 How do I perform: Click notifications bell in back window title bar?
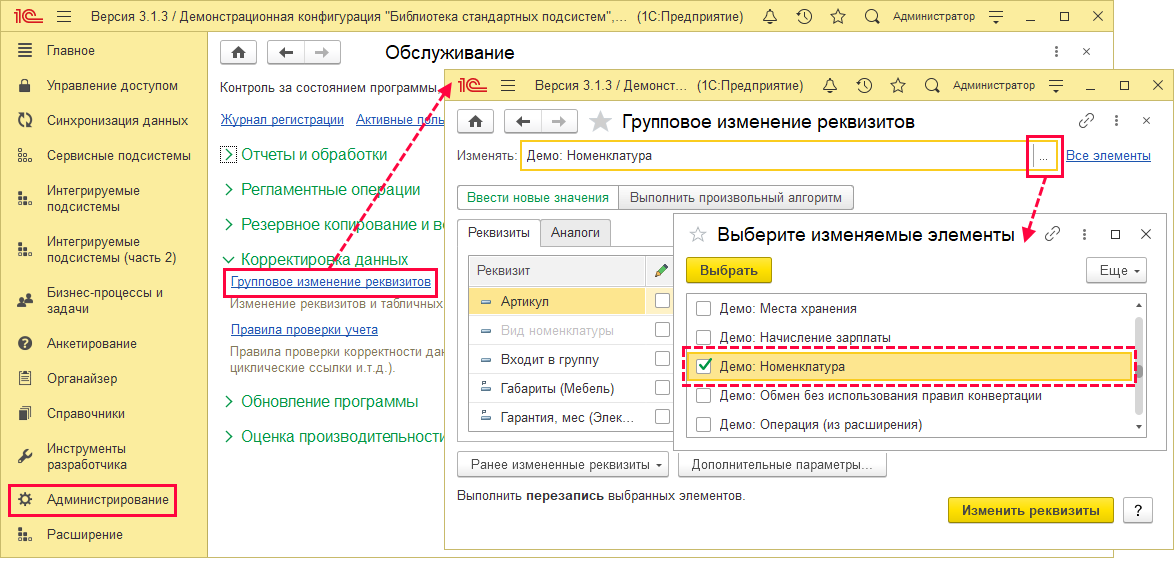coord(770,16)
